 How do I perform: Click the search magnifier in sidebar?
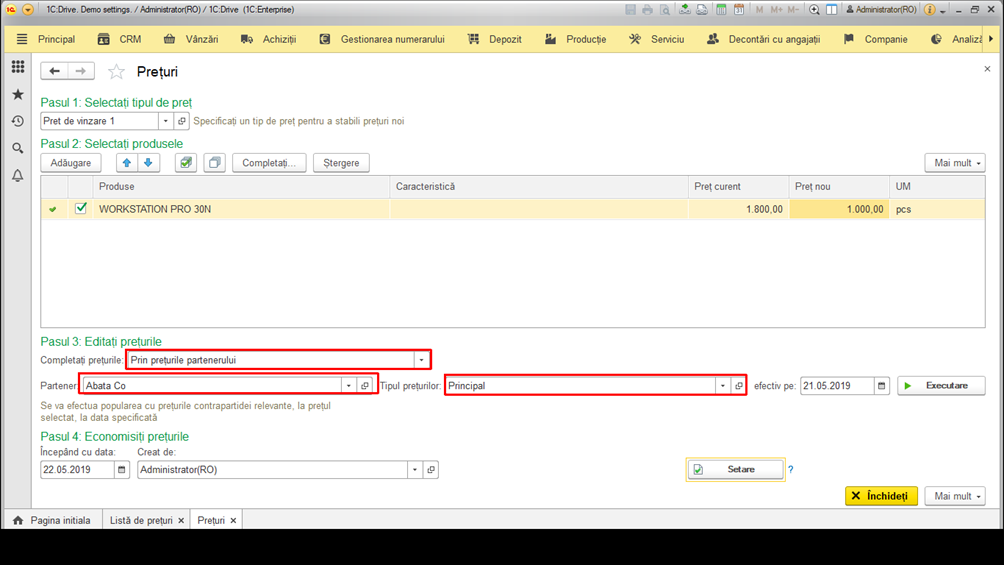pos(18,148)
